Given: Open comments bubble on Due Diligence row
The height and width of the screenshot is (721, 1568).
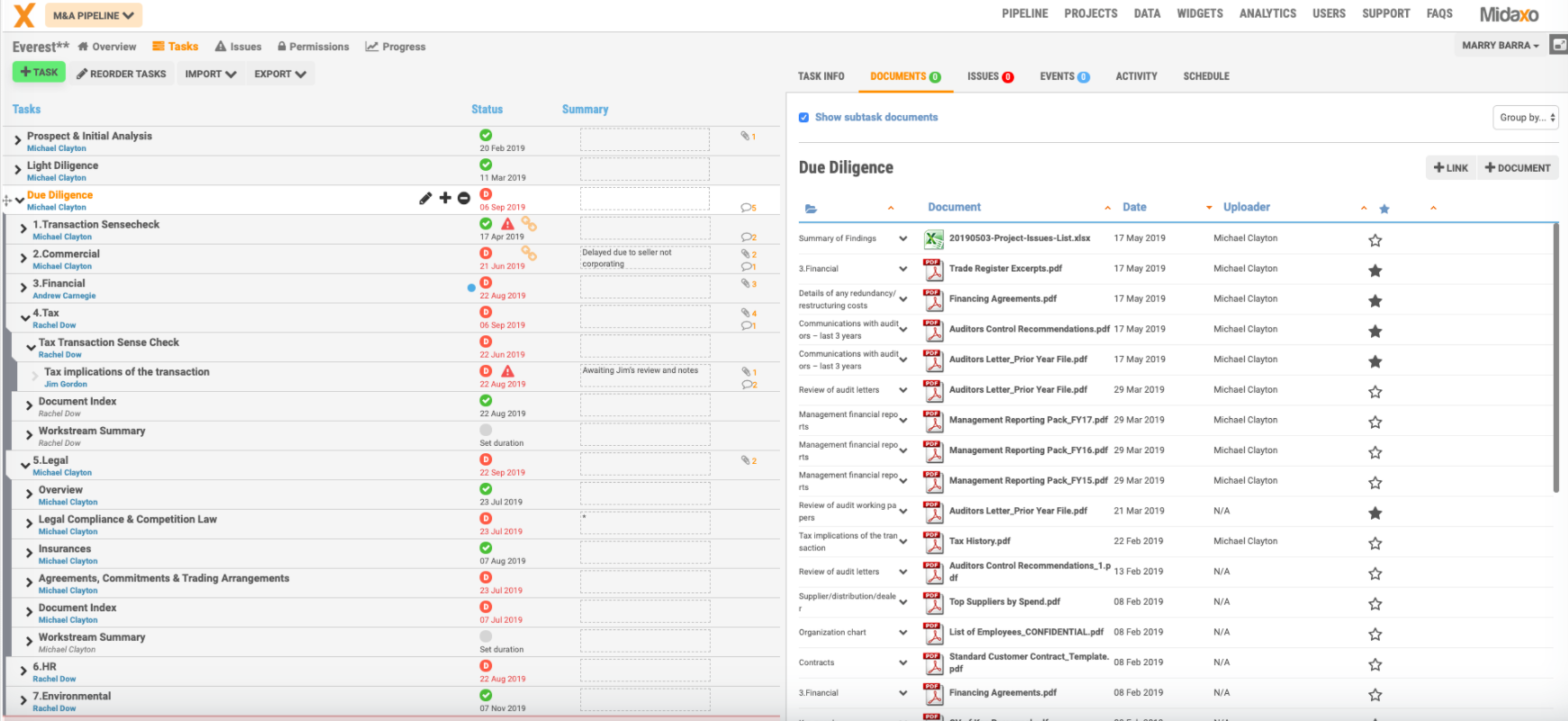Looking at the screenshot, I should coord(746,208).
